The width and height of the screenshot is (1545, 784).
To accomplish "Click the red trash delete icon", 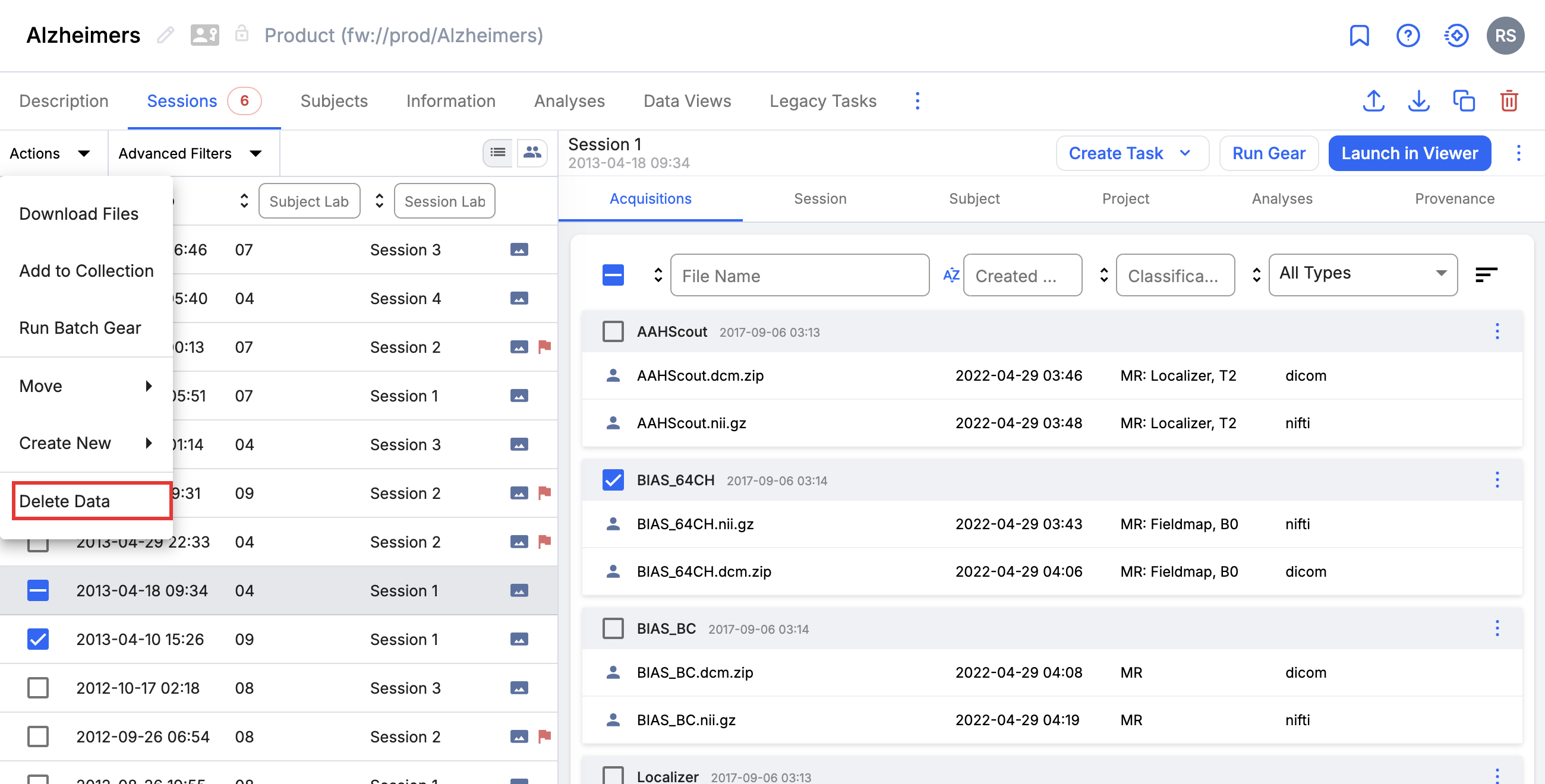I will coord(1509,101).
